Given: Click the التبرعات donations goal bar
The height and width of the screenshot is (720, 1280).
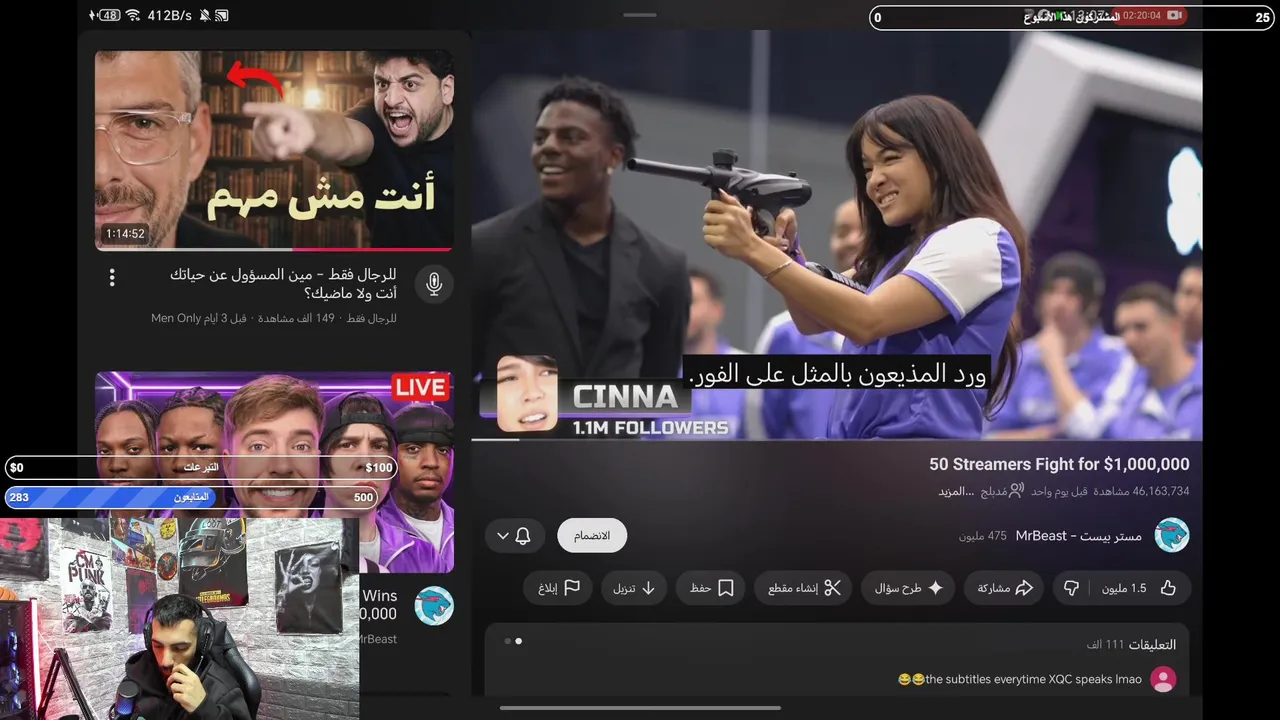Looking at the screenshot, I should pyautogui.click(x=201, y=467).
